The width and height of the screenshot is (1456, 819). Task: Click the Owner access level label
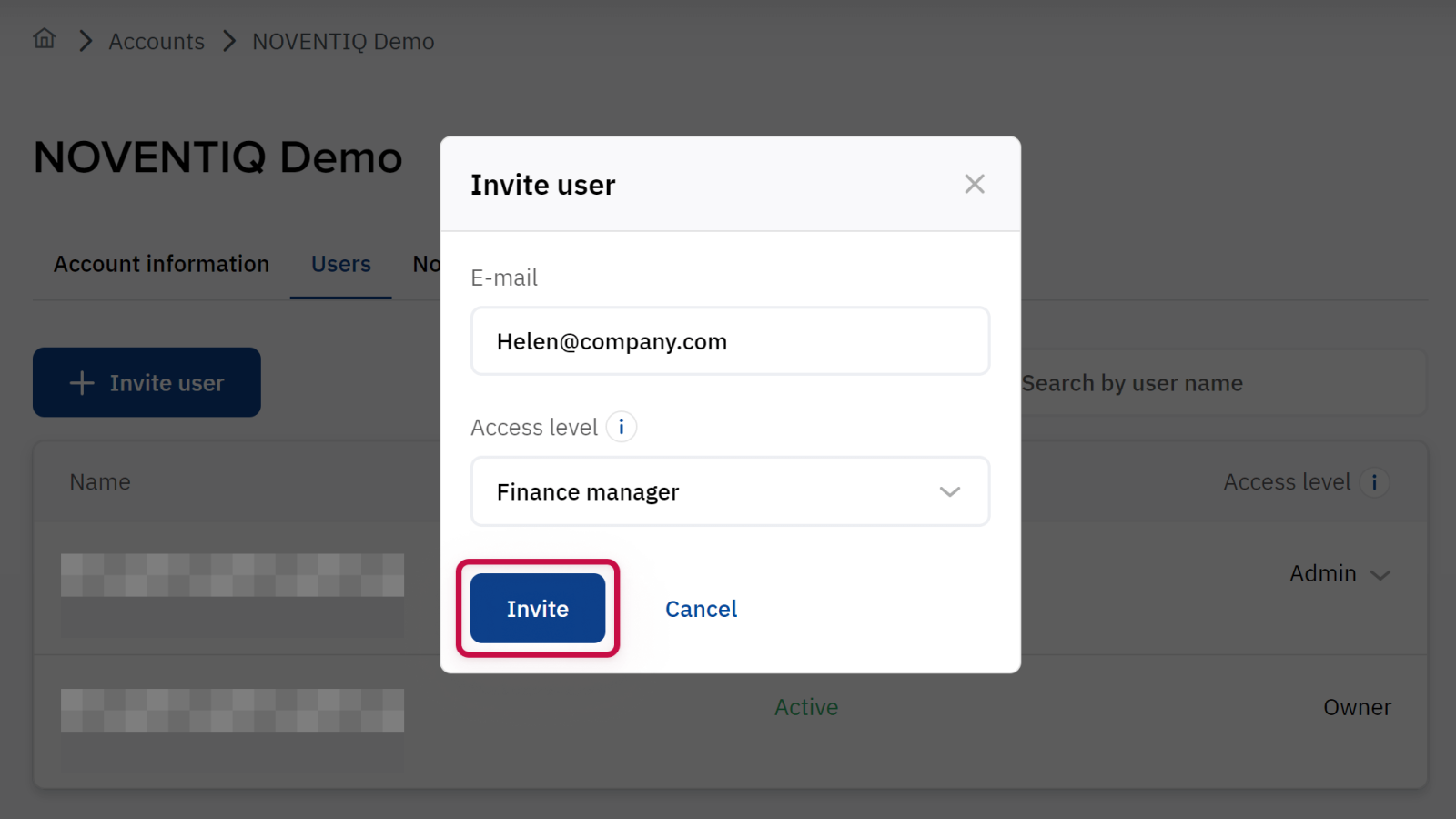pos(1357,707)
